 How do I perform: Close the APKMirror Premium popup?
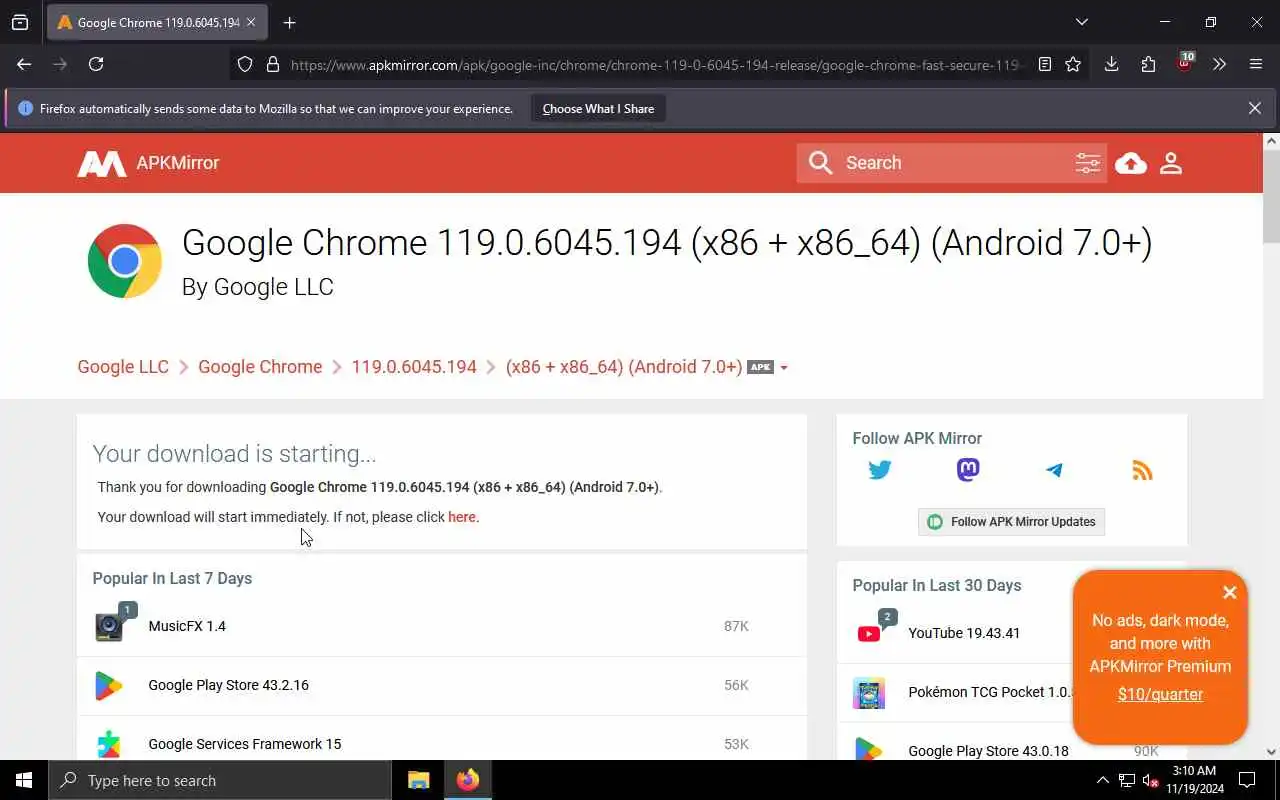(x=1229, y=592)
